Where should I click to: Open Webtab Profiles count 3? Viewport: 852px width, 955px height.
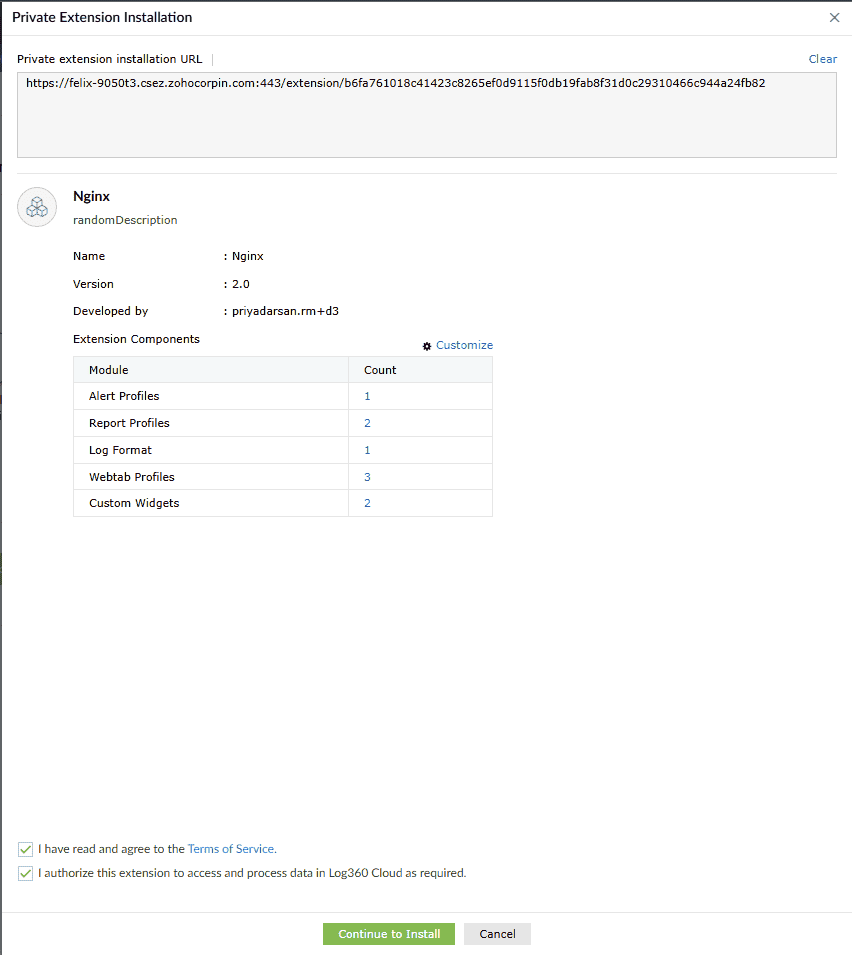coord(367,477)
